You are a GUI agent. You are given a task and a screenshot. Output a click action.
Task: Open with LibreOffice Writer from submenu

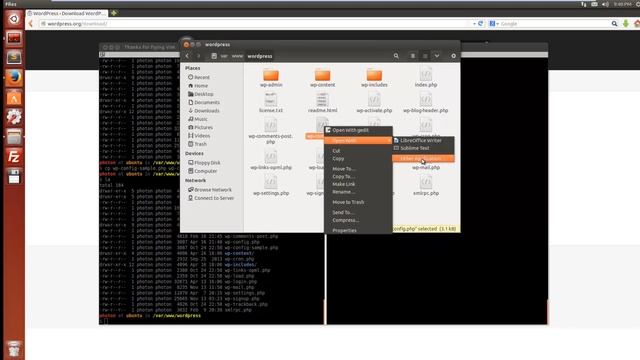pos(423,140)
